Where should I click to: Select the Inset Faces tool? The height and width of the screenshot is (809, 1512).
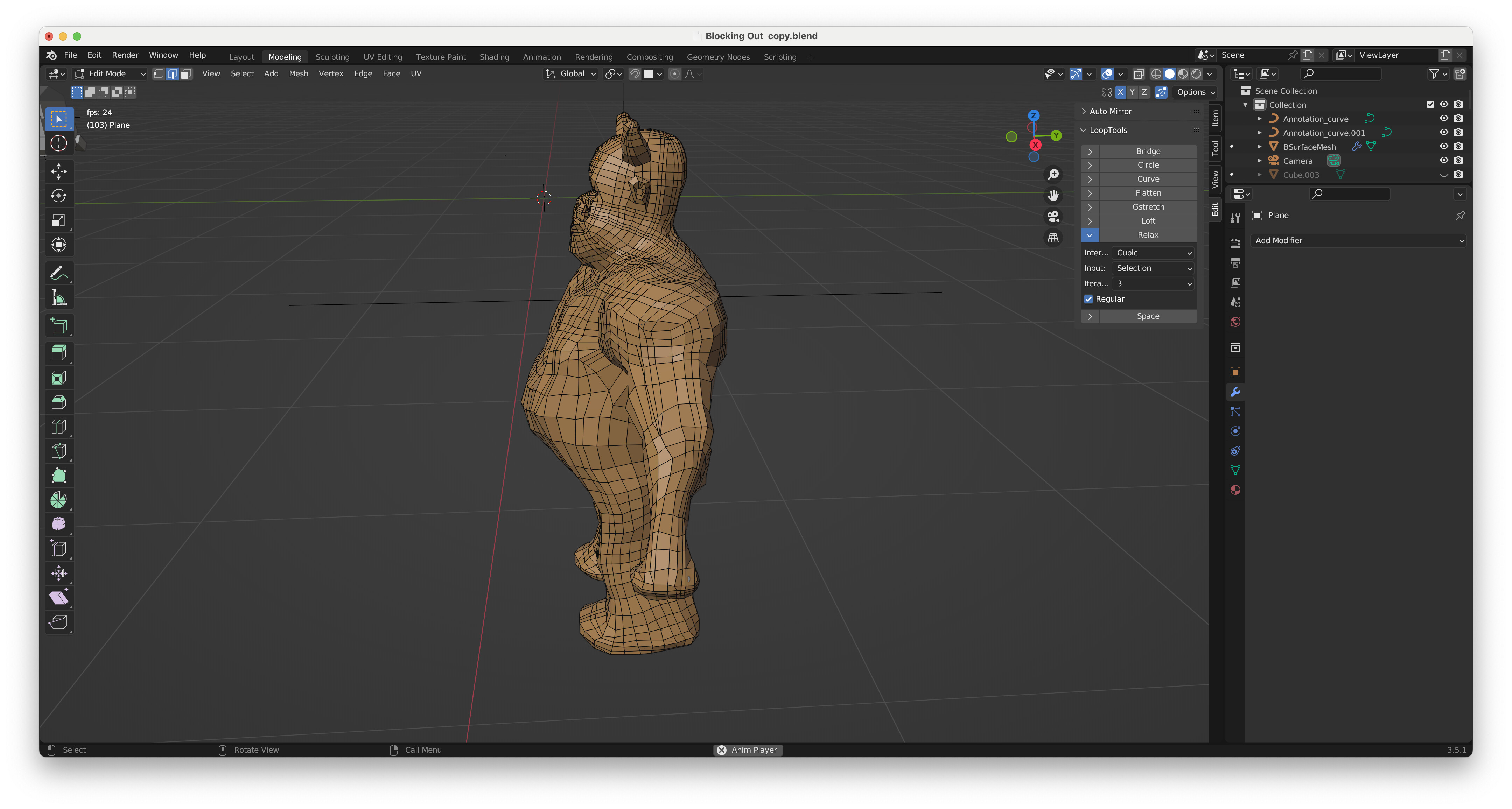[x=59, y=377]
